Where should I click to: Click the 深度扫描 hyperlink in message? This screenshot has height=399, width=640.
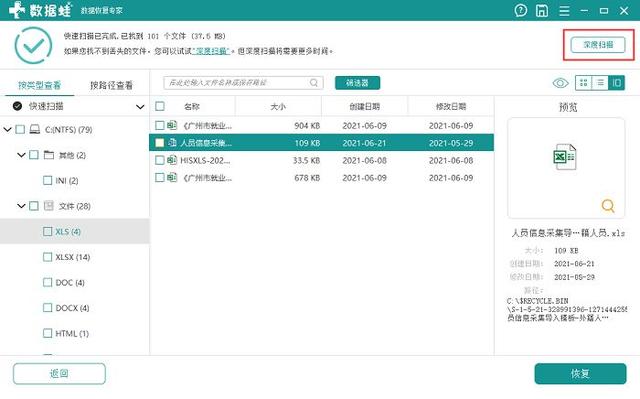tap(212, 51)
